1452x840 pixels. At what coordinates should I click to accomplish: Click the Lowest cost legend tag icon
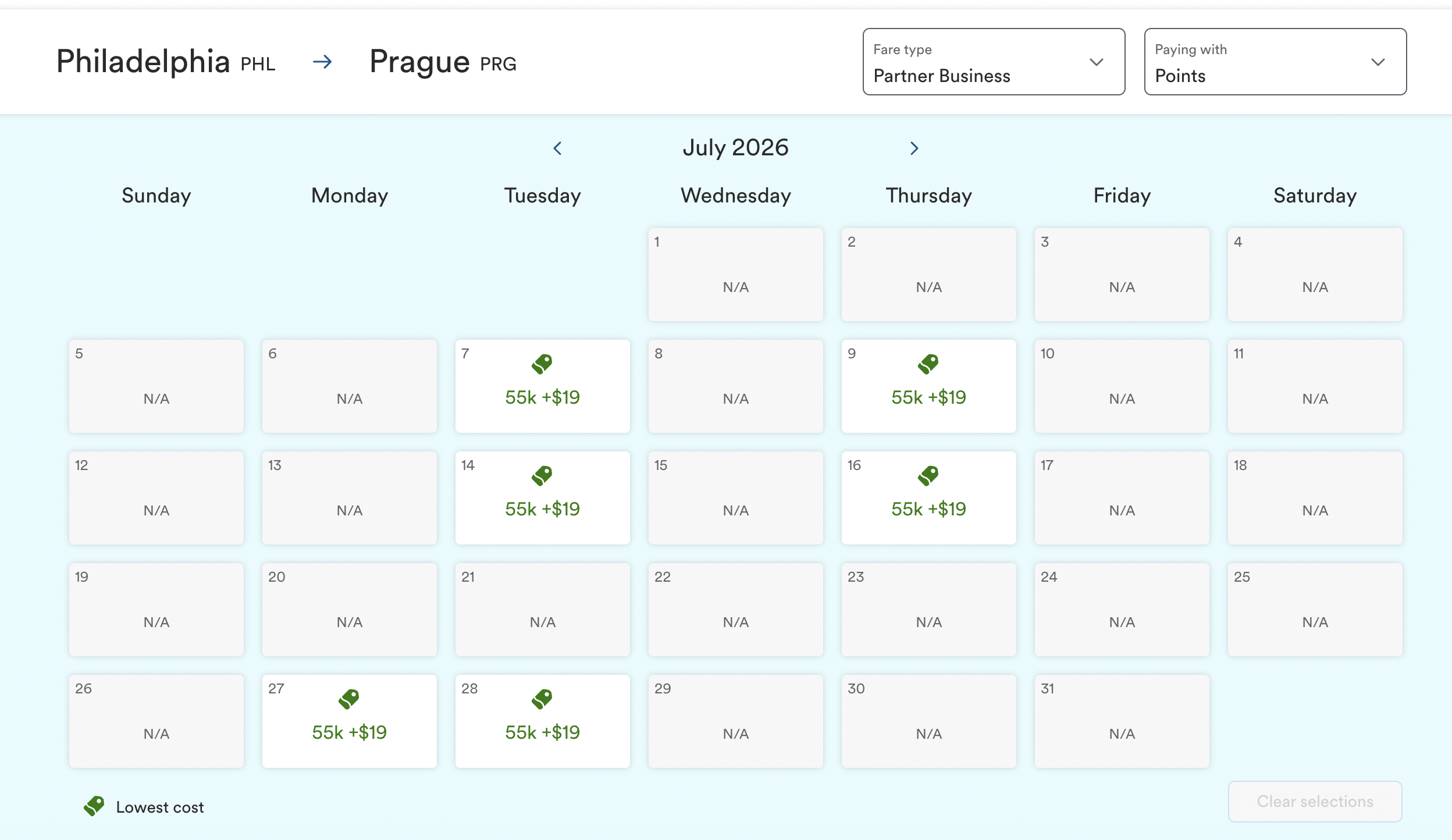pos(94,806)
